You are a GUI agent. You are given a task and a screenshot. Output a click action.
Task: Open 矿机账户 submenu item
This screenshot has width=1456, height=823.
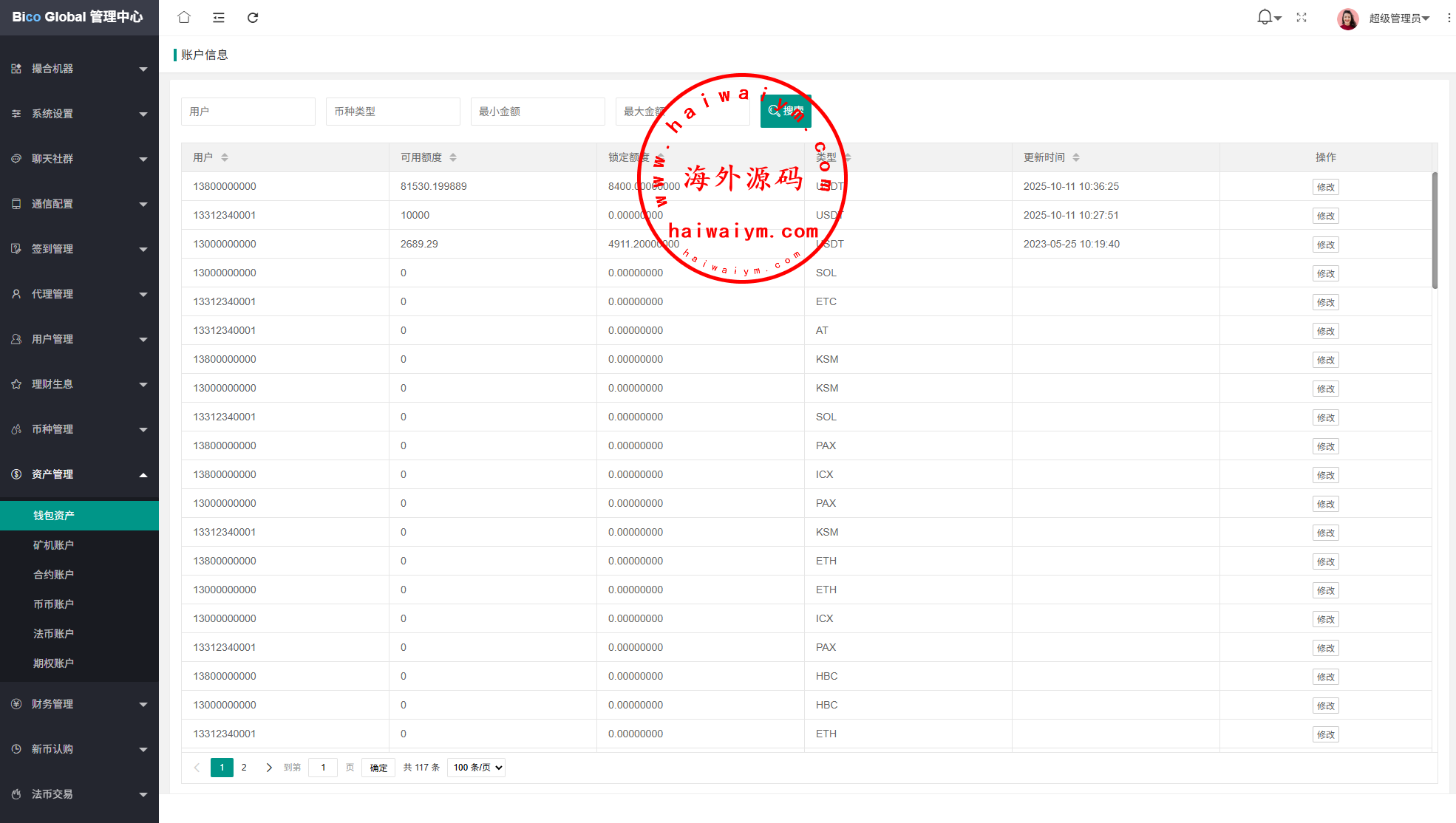pos(53,545)
